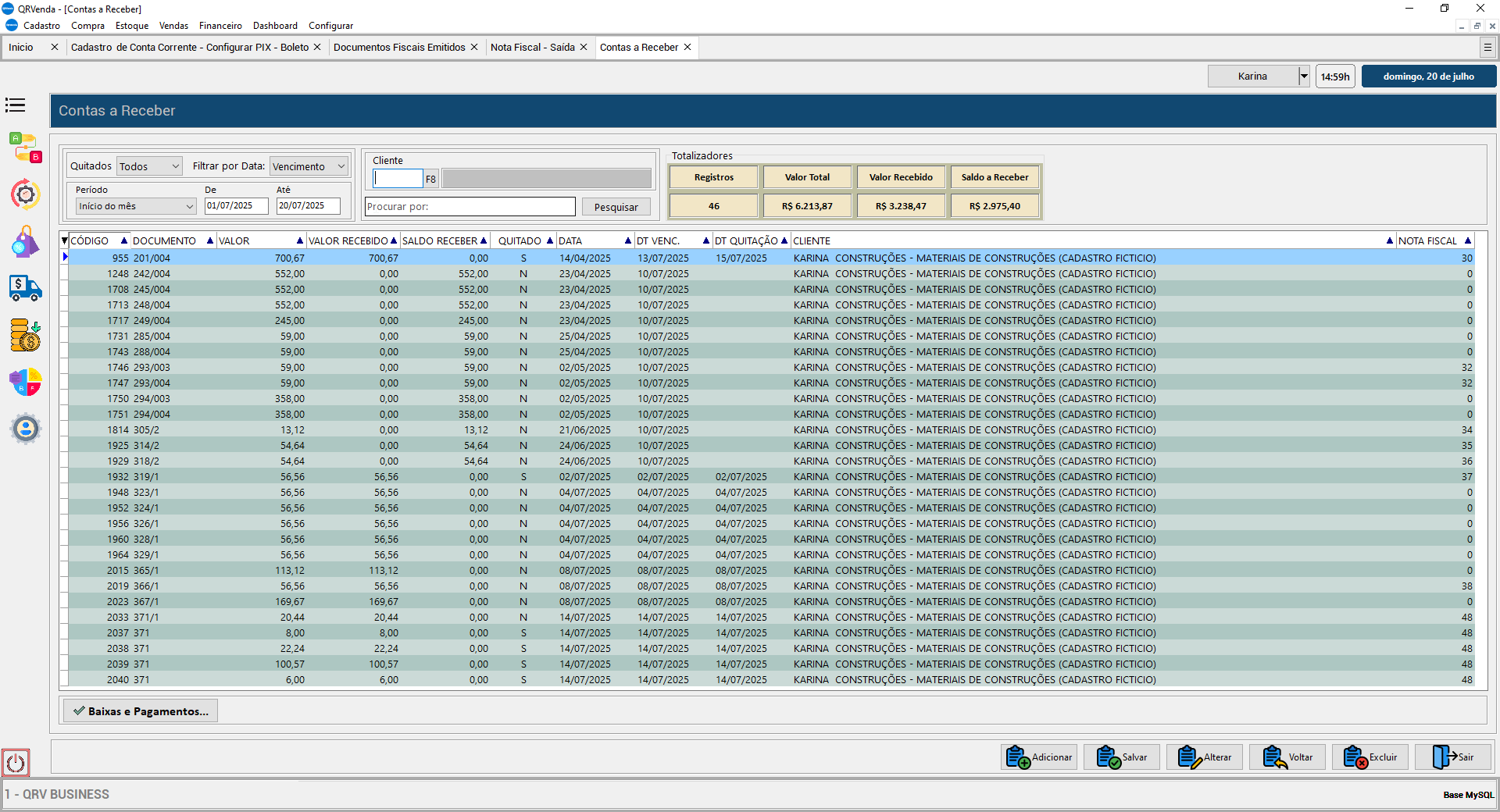This screenshot has width=1500, height=812.
Task: Click the Procurar por search field
Action: (x=470, y=207)
